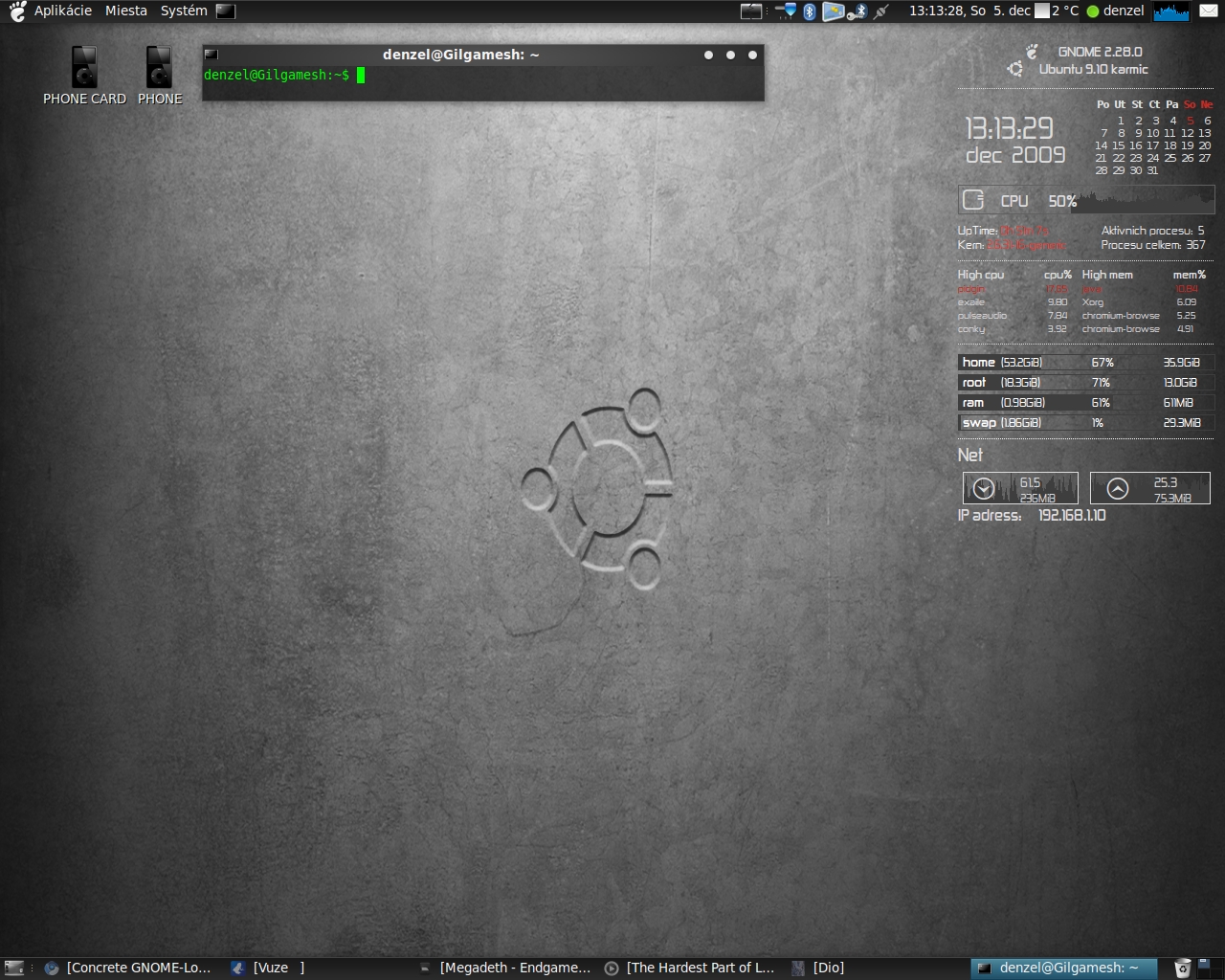This screenshot has height=980, width=1225.
Task: Click the highlighted date 5 in calendar
Action: (1190, 121)
